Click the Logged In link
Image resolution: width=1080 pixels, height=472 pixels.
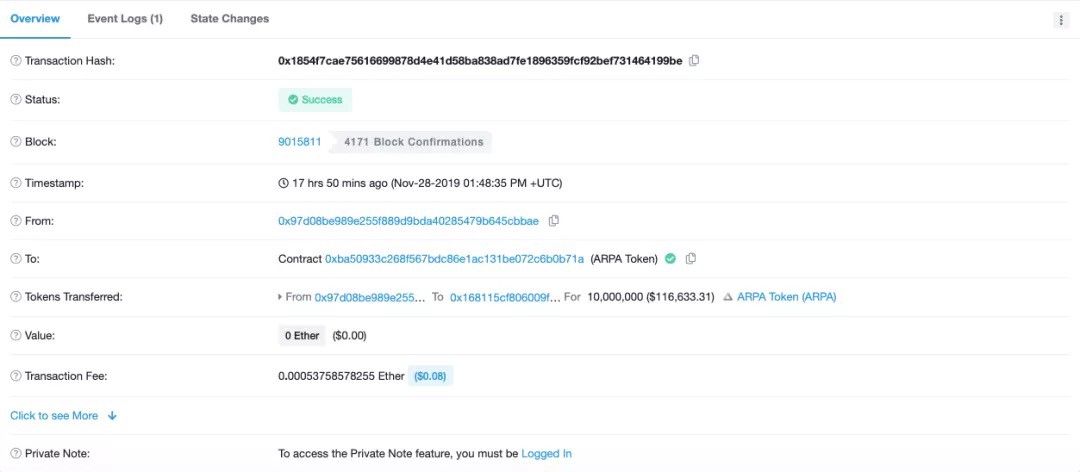point(546,453)
